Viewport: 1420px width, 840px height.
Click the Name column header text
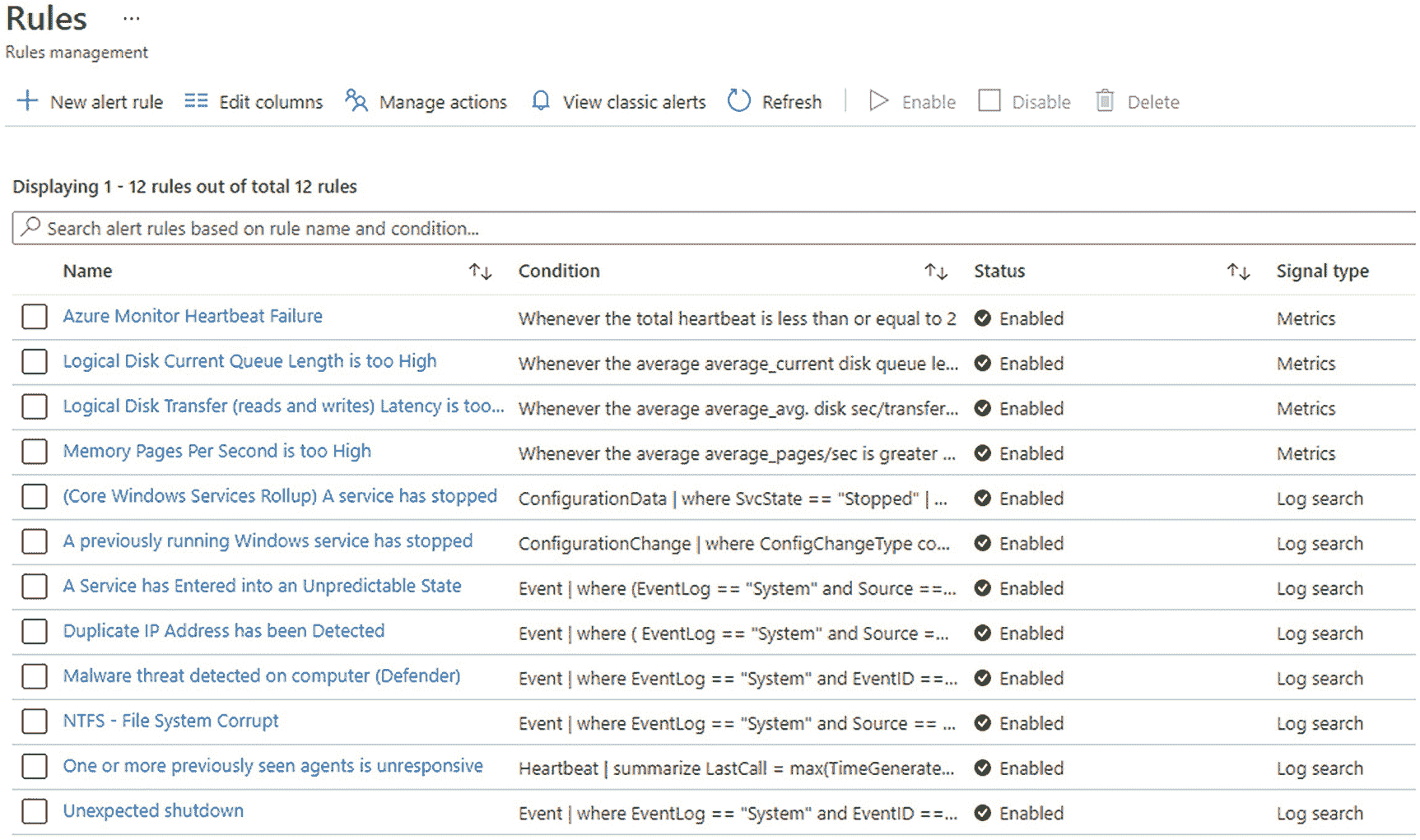coord(87,271)
